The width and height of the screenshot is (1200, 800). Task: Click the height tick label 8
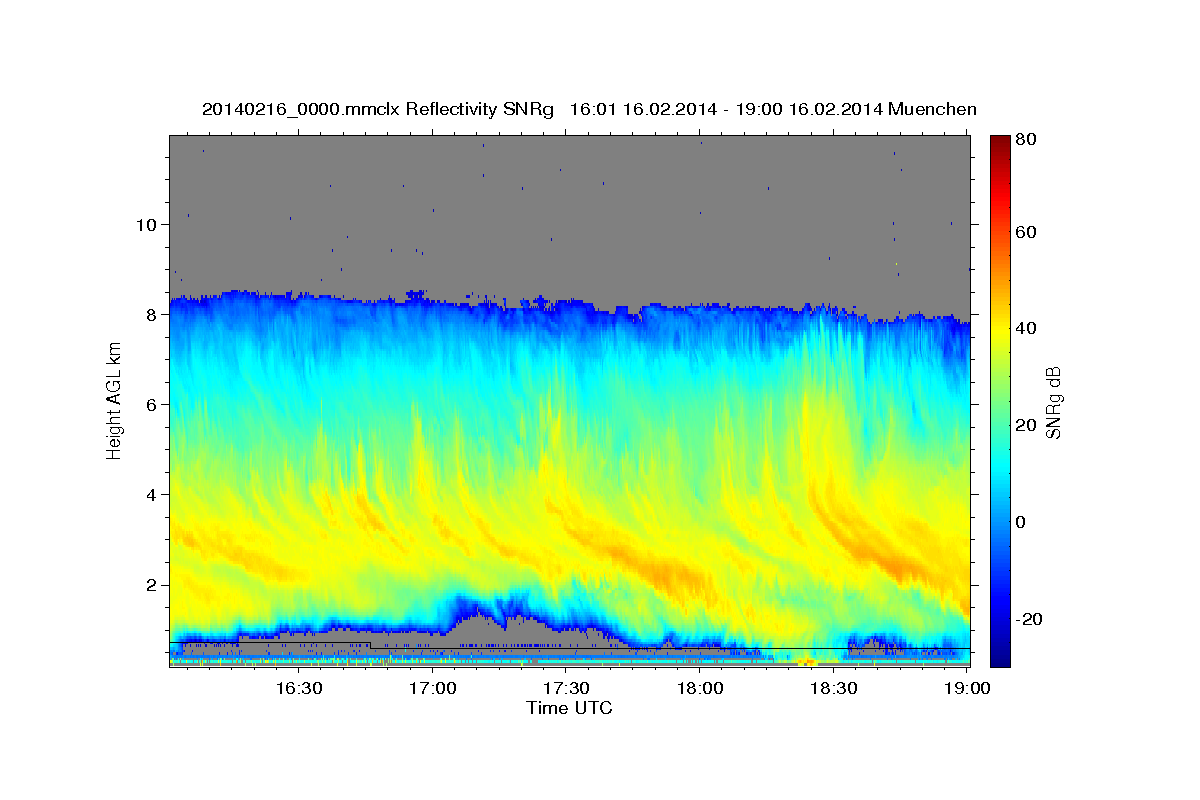click(152, 314)
